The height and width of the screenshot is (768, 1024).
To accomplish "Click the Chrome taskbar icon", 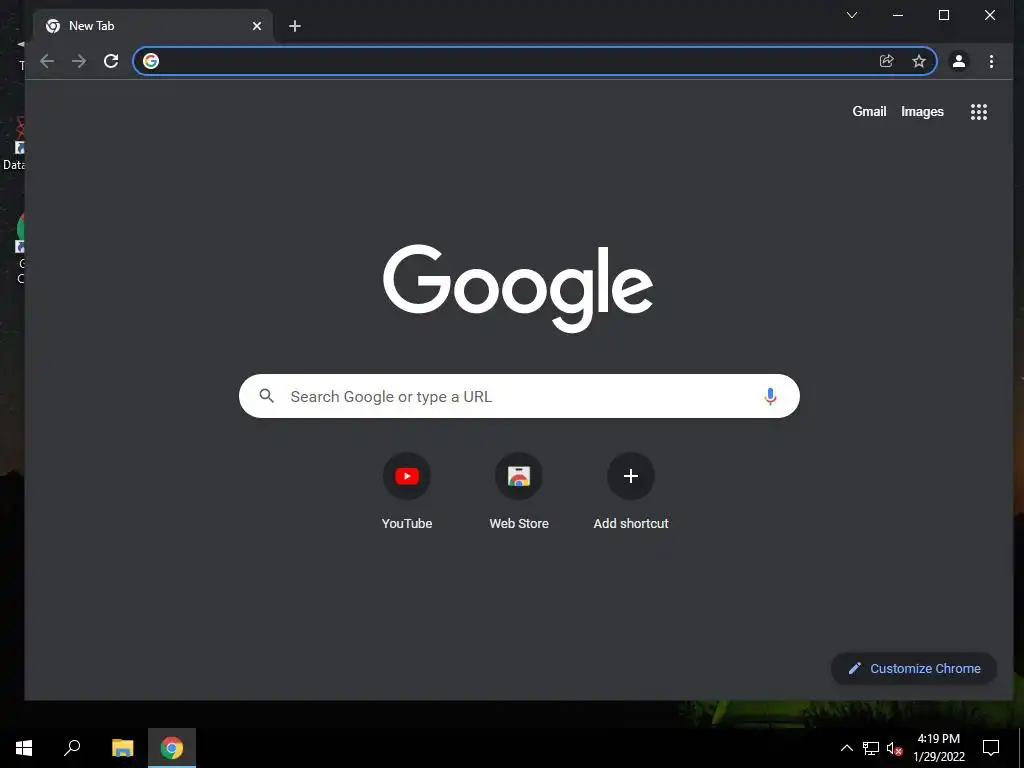I will (x=172, y=748).
